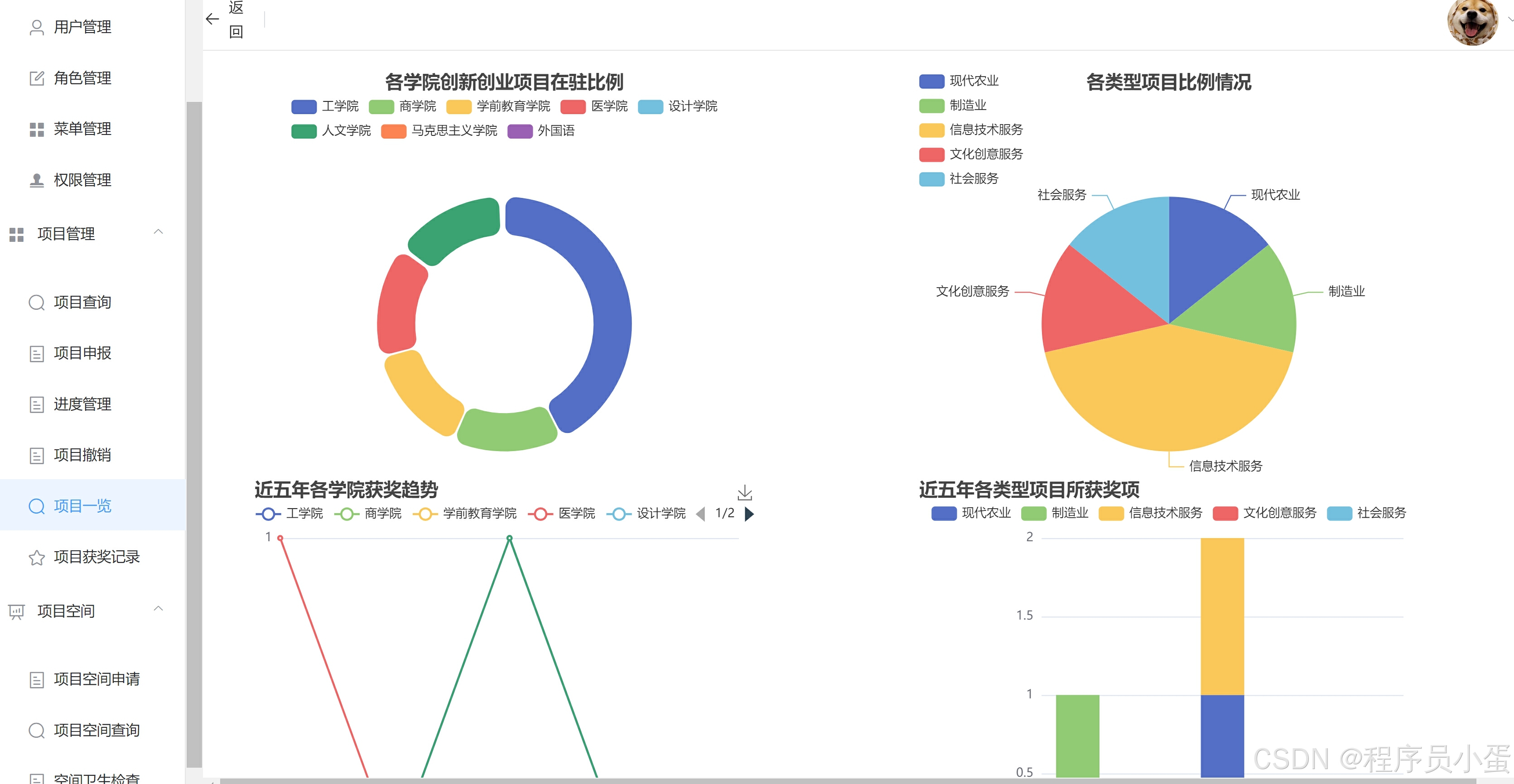
Task: Click the back arrow icon
Action: click(x=212, y=19)
